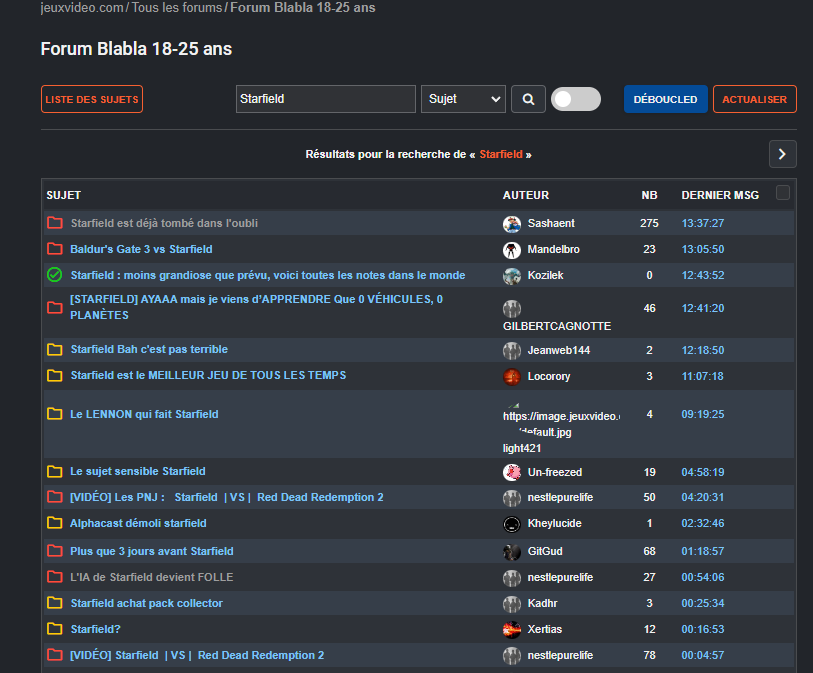
Task: Open the topic "Le sujet sensible Starfield"
Action: (x=138, y=471)
